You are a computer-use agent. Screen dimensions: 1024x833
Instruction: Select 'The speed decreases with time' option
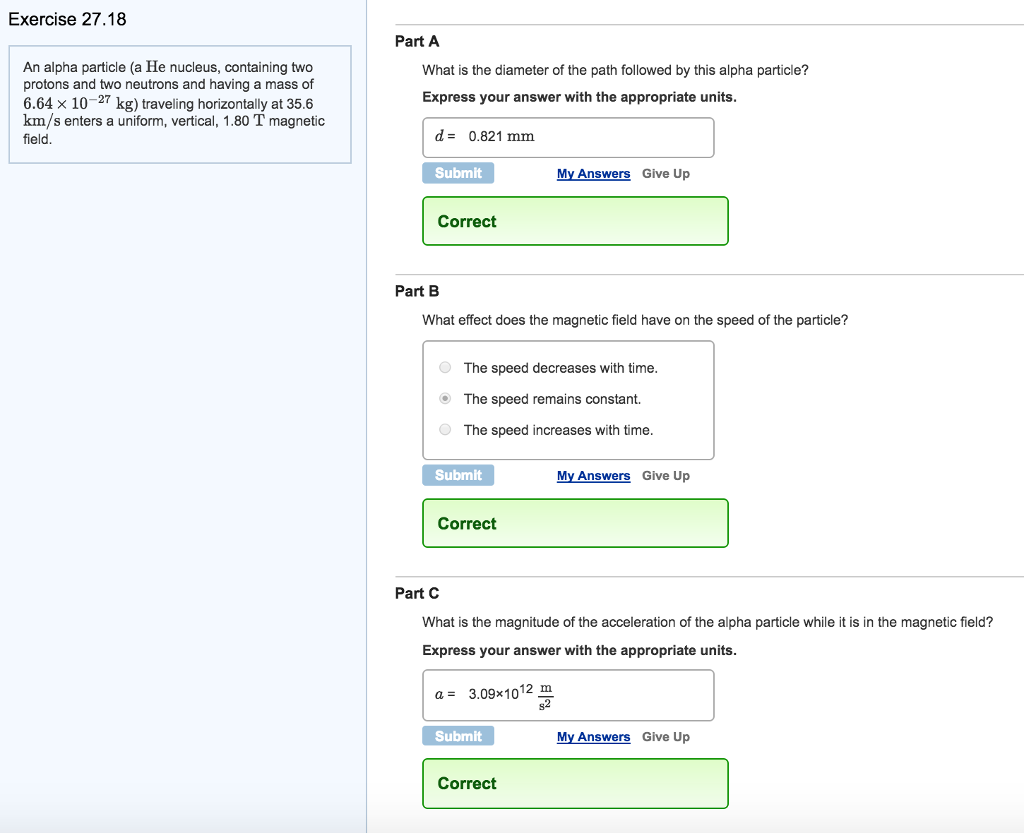(x=445, y=367)
